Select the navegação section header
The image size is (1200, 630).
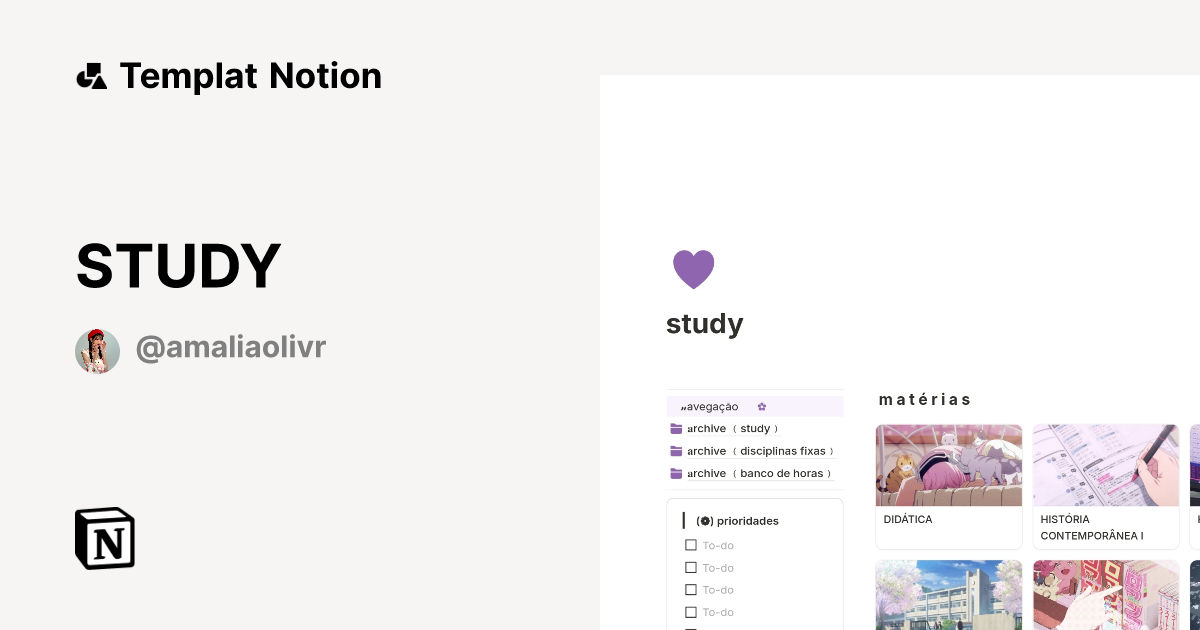(x=709, y=406)
